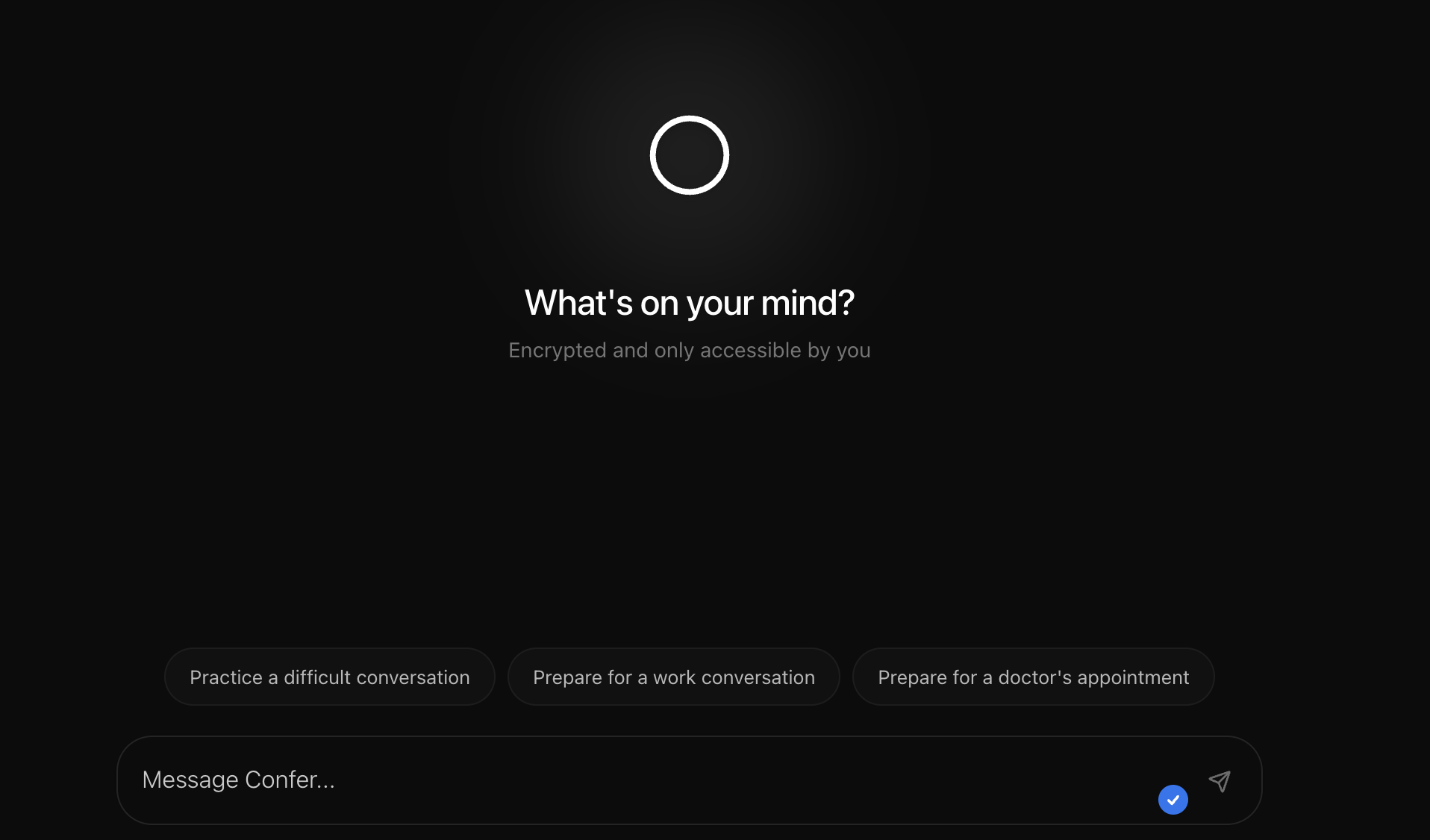Click the blue checkmark badge

pos(1173,800)
